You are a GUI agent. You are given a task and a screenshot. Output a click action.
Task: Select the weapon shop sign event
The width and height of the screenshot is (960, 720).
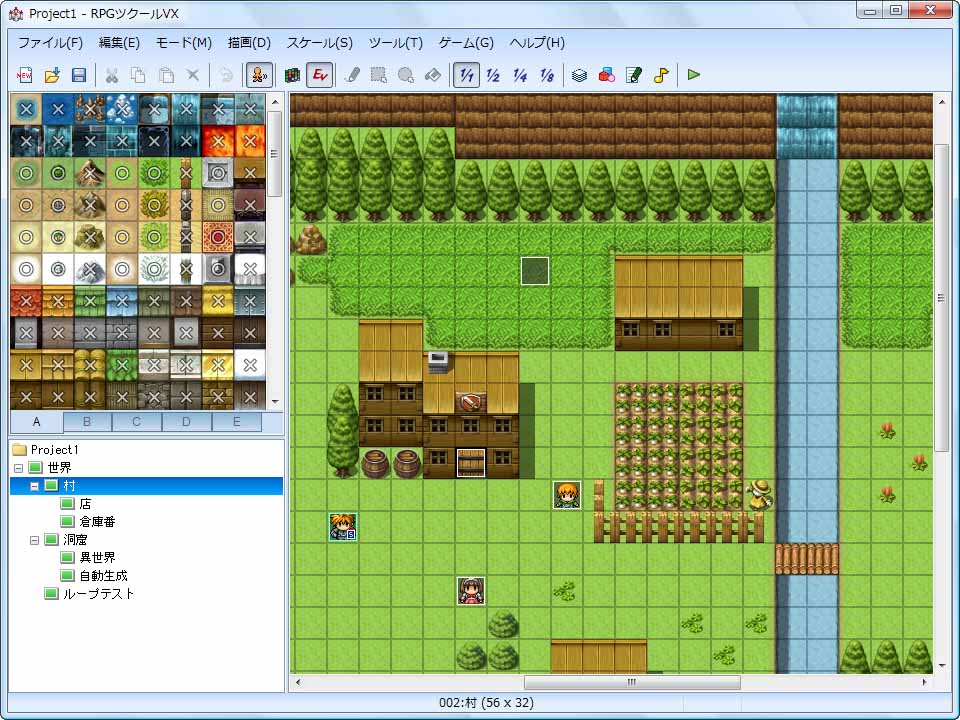[x=471, y=402]
